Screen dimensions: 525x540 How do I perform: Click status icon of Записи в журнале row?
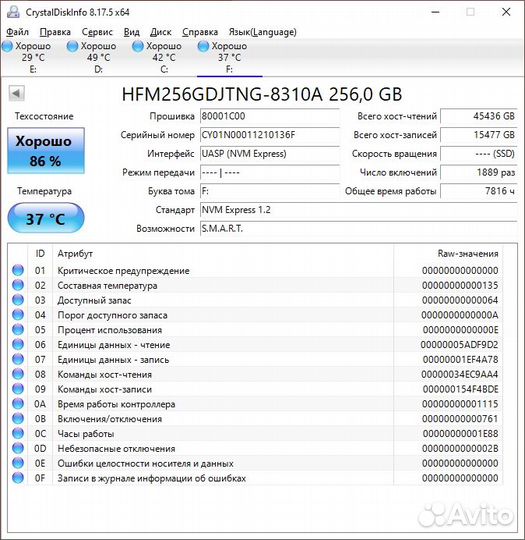[18, 478]
